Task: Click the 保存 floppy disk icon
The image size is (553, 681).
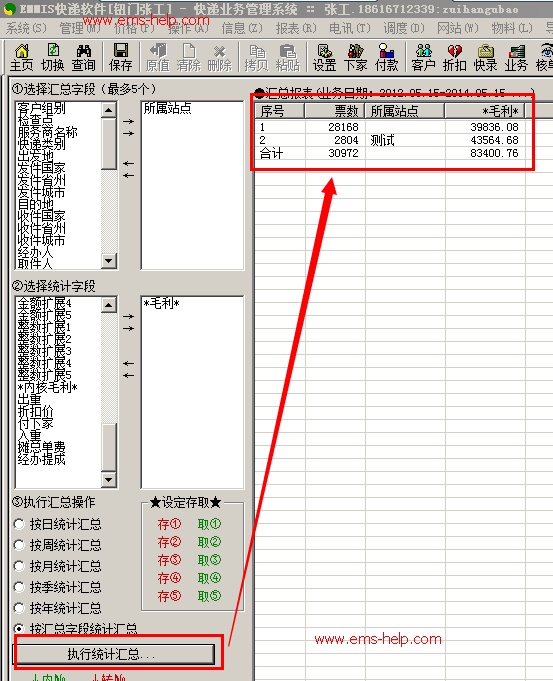Action: pyautogui.click(x=120, y=57)
